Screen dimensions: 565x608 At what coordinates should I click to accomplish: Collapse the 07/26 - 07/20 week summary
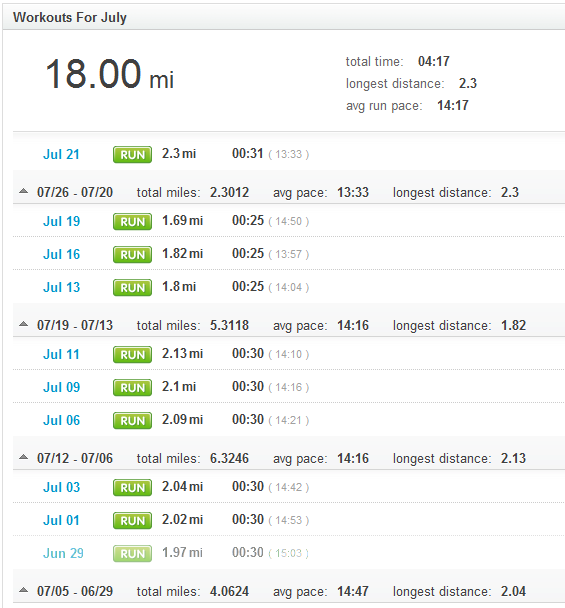(24, 191)
